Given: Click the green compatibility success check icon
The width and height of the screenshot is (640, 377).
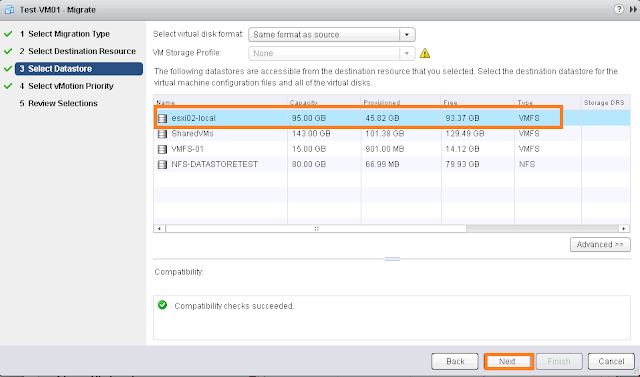Looking at the screenshot, I should (162, 305).
